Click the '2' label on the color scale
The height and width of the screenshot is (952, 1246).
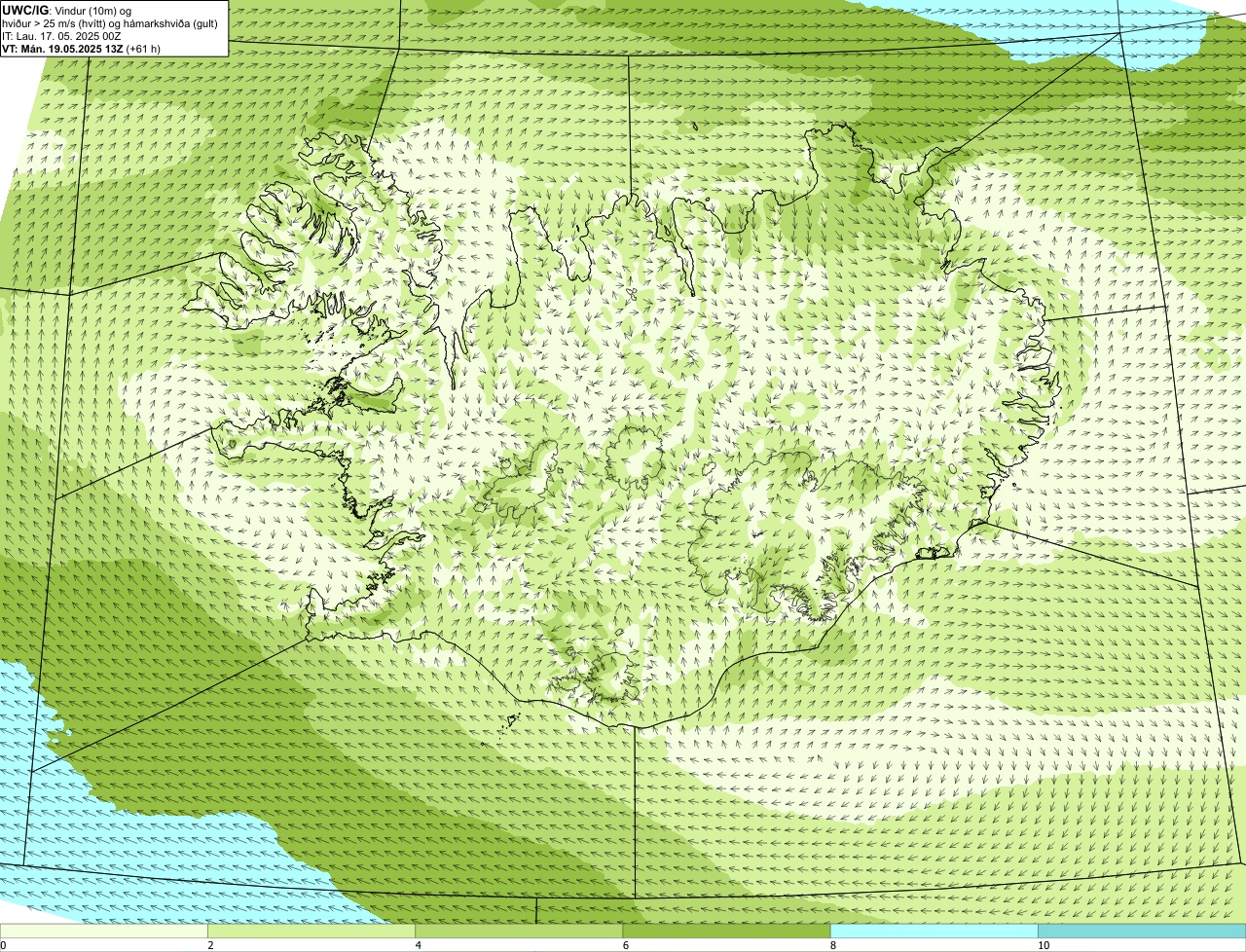pyautogui.click(x=210, y=945)
